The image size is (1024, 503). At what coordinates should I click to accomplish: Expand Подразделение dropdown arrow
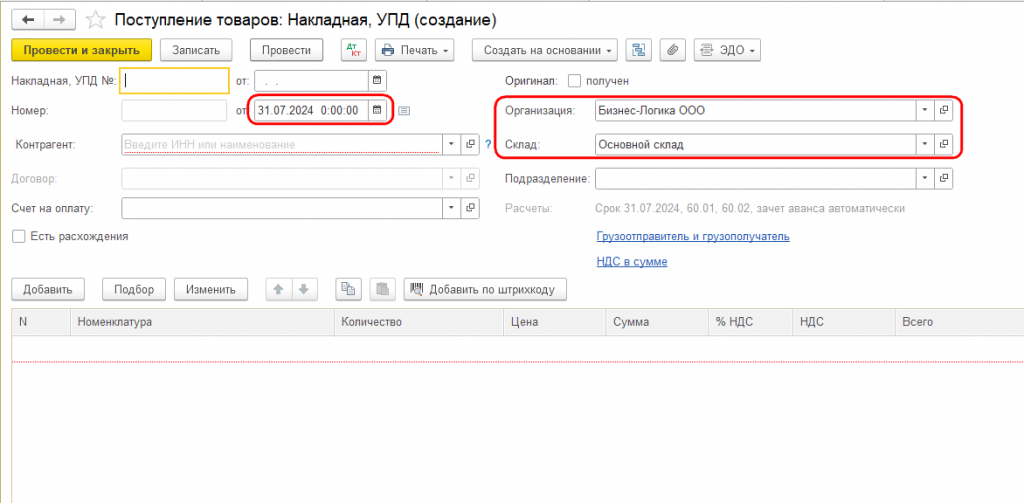pos(925,177)
